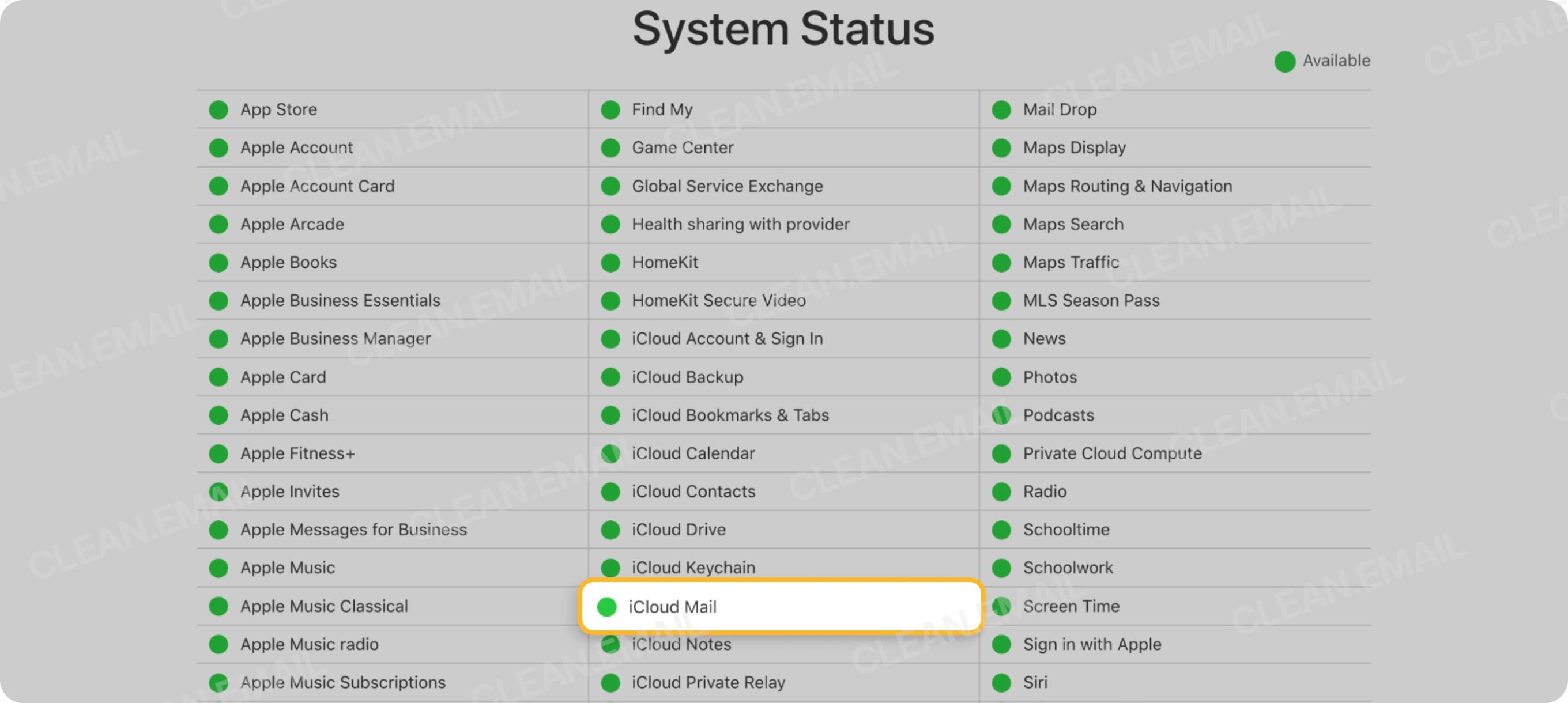This screenshot has height=703, width=1568.
Task: Open the Apple Business Manager status entry
Action: coord(336,338)
